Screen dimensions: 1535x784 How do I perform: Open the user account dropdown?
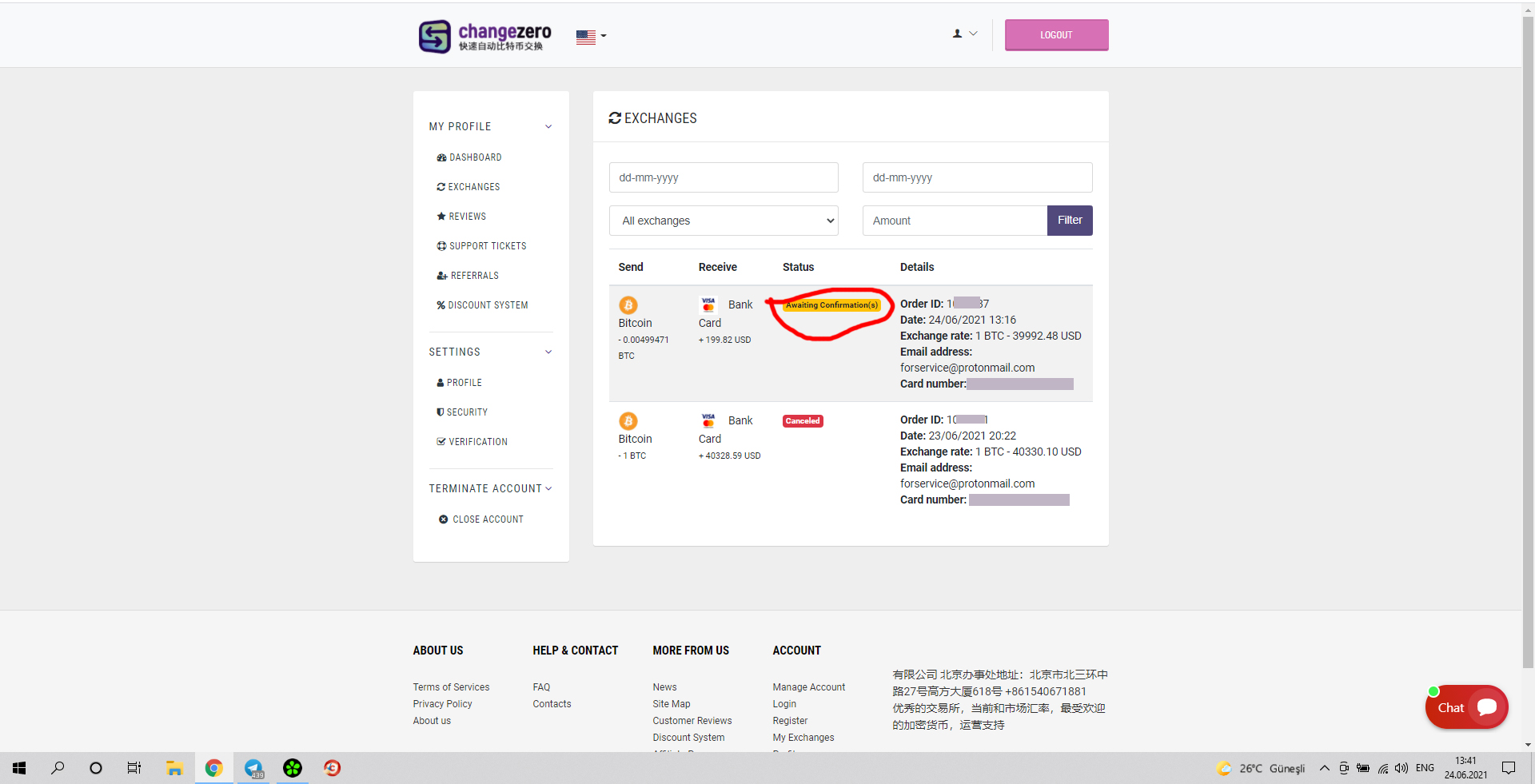click(964, 34)
